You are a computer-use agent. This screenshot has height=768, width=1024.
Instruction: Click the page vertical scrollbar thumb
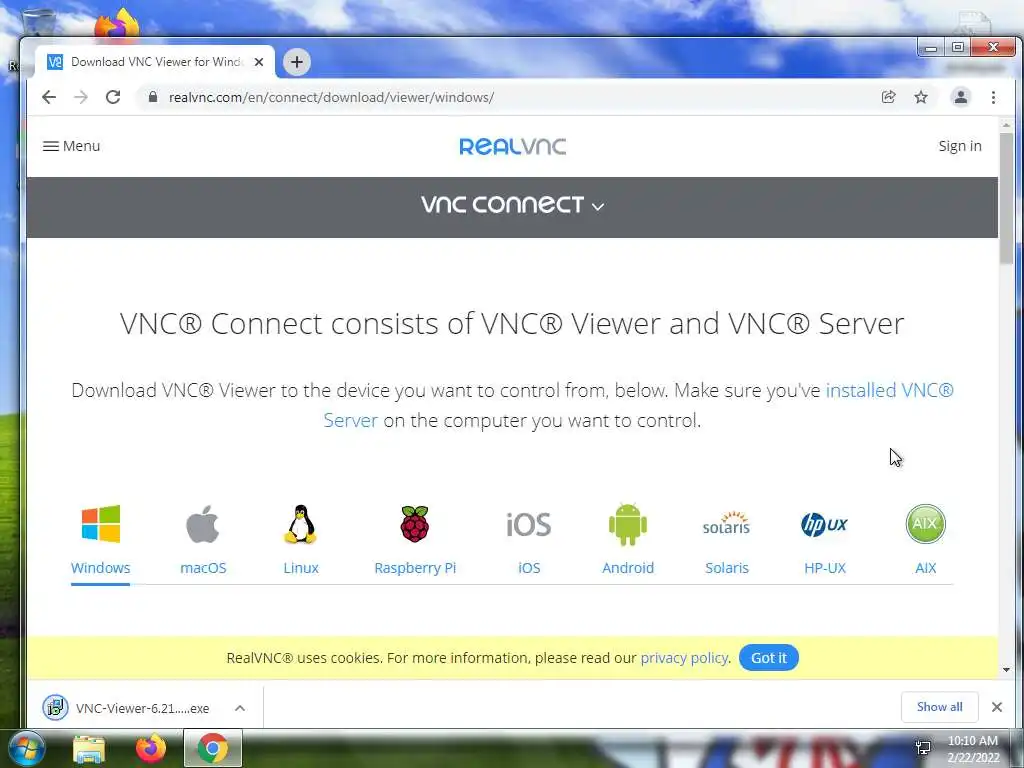(1006, 199)
